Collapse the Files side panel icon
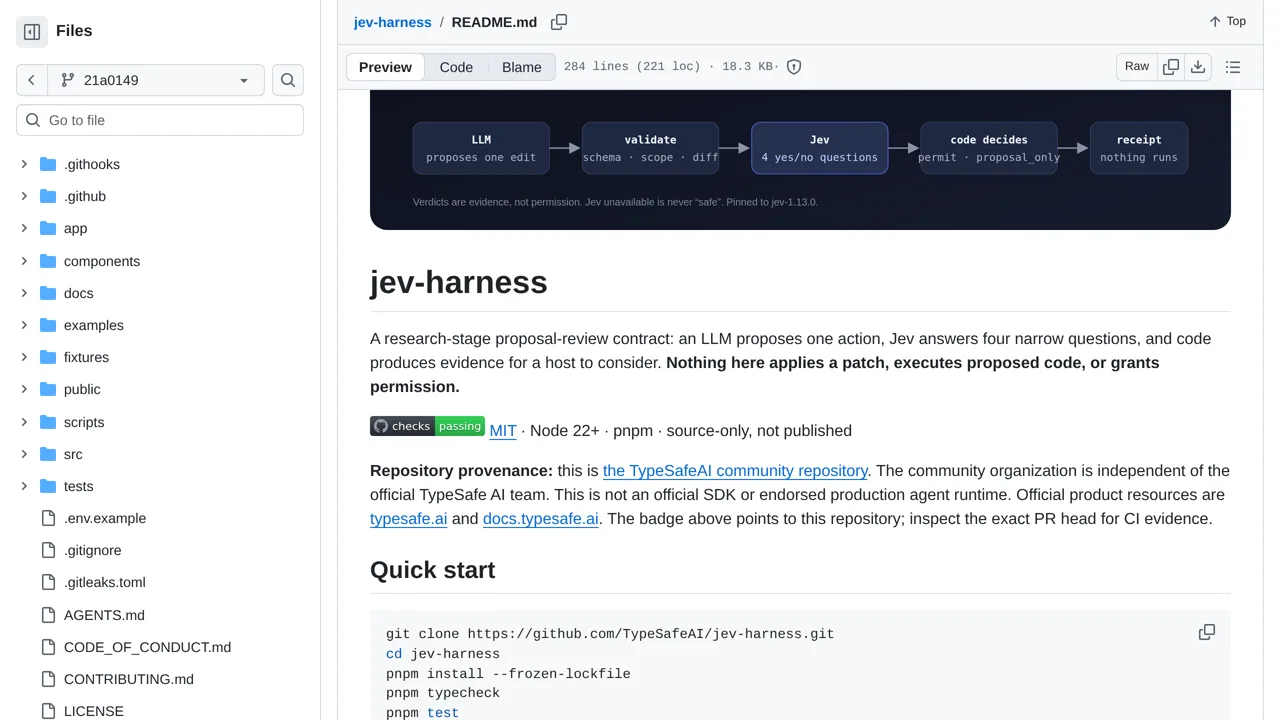Screen dimensions: 1280x720 32,31
